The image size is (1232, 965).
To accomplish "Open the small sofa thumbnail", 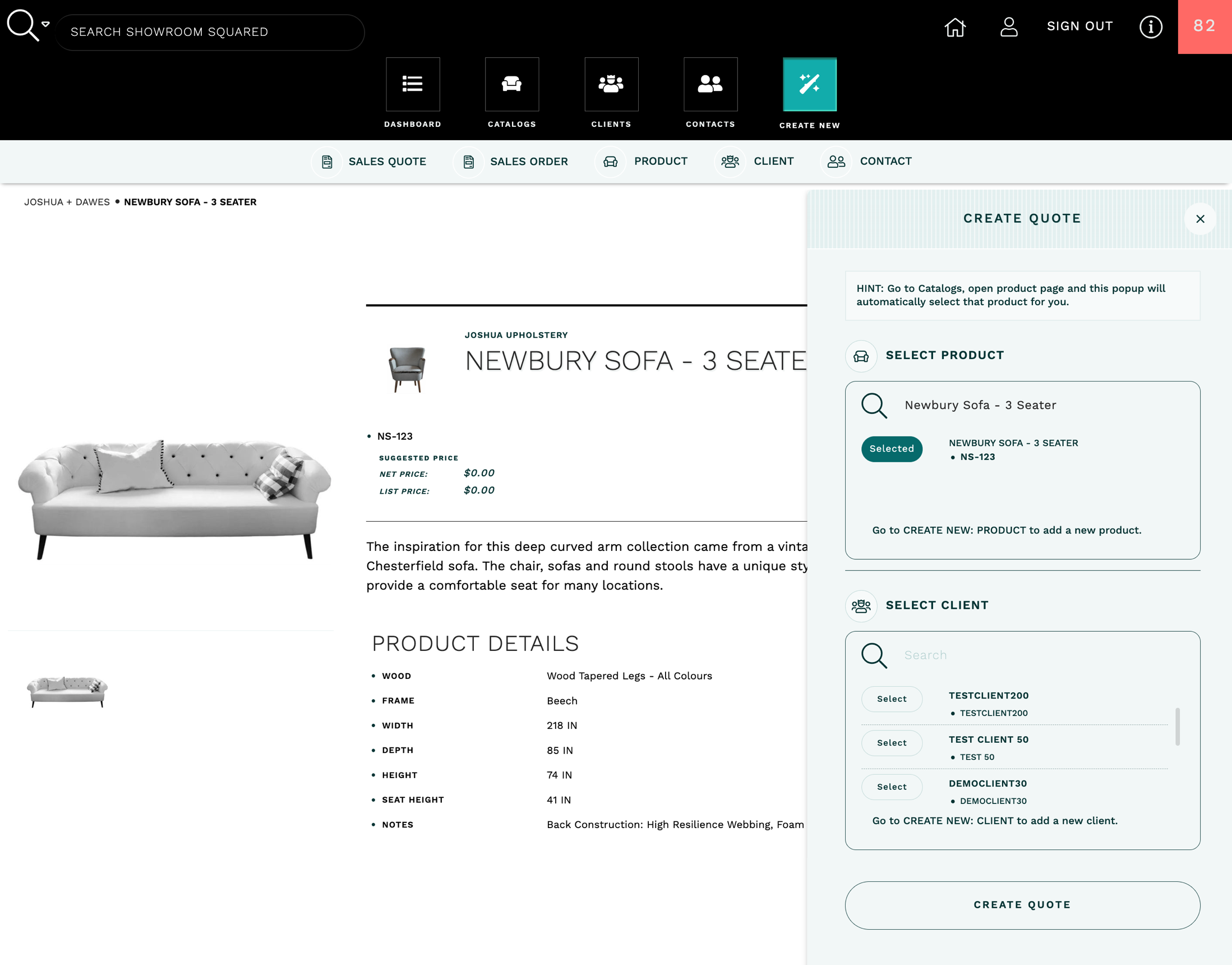I will tap(67, 691).
